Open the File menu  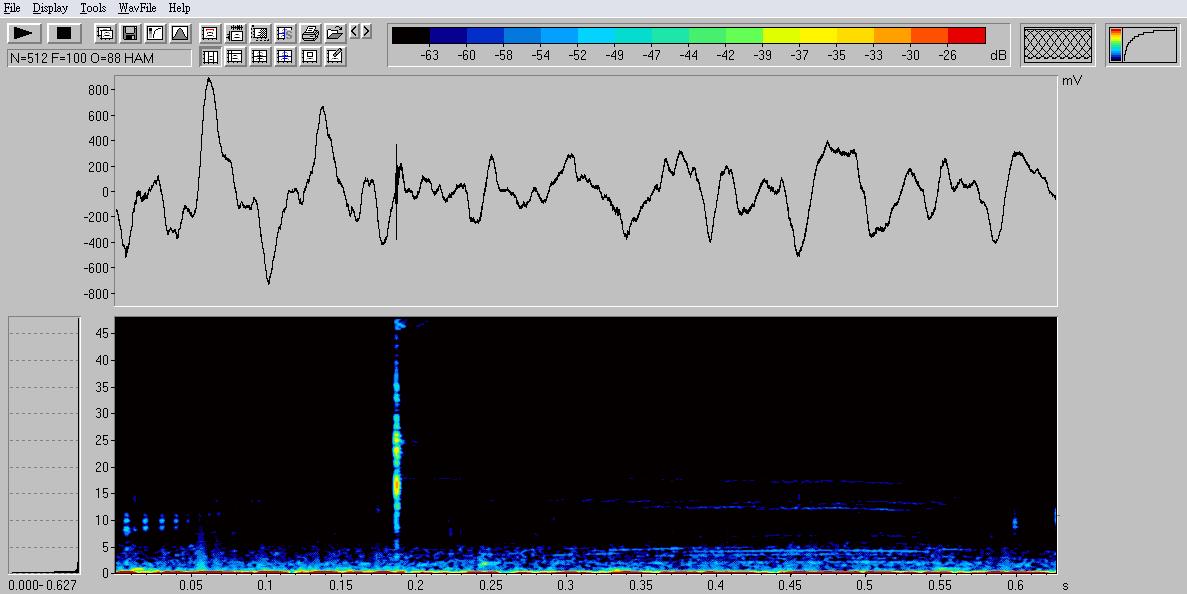12,8
